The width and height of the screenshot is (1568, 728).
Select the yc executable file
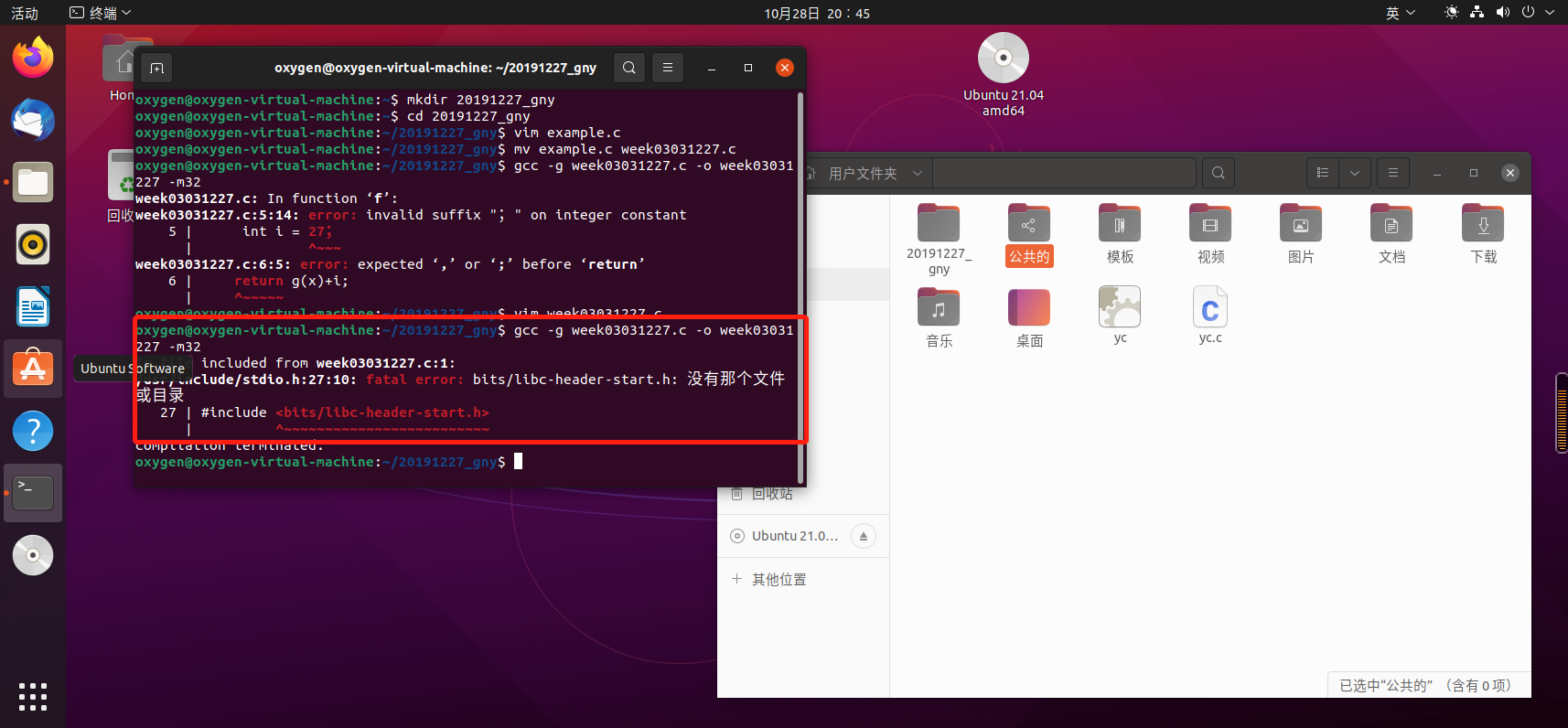click(1120, 316)
